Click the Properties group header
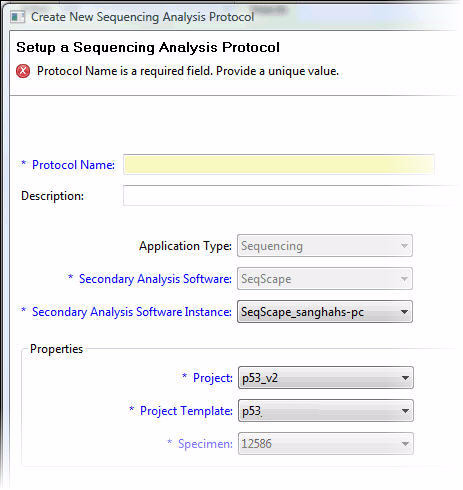Image resolution: width=463 pixels, height=490 pixels. pos(56,349)
